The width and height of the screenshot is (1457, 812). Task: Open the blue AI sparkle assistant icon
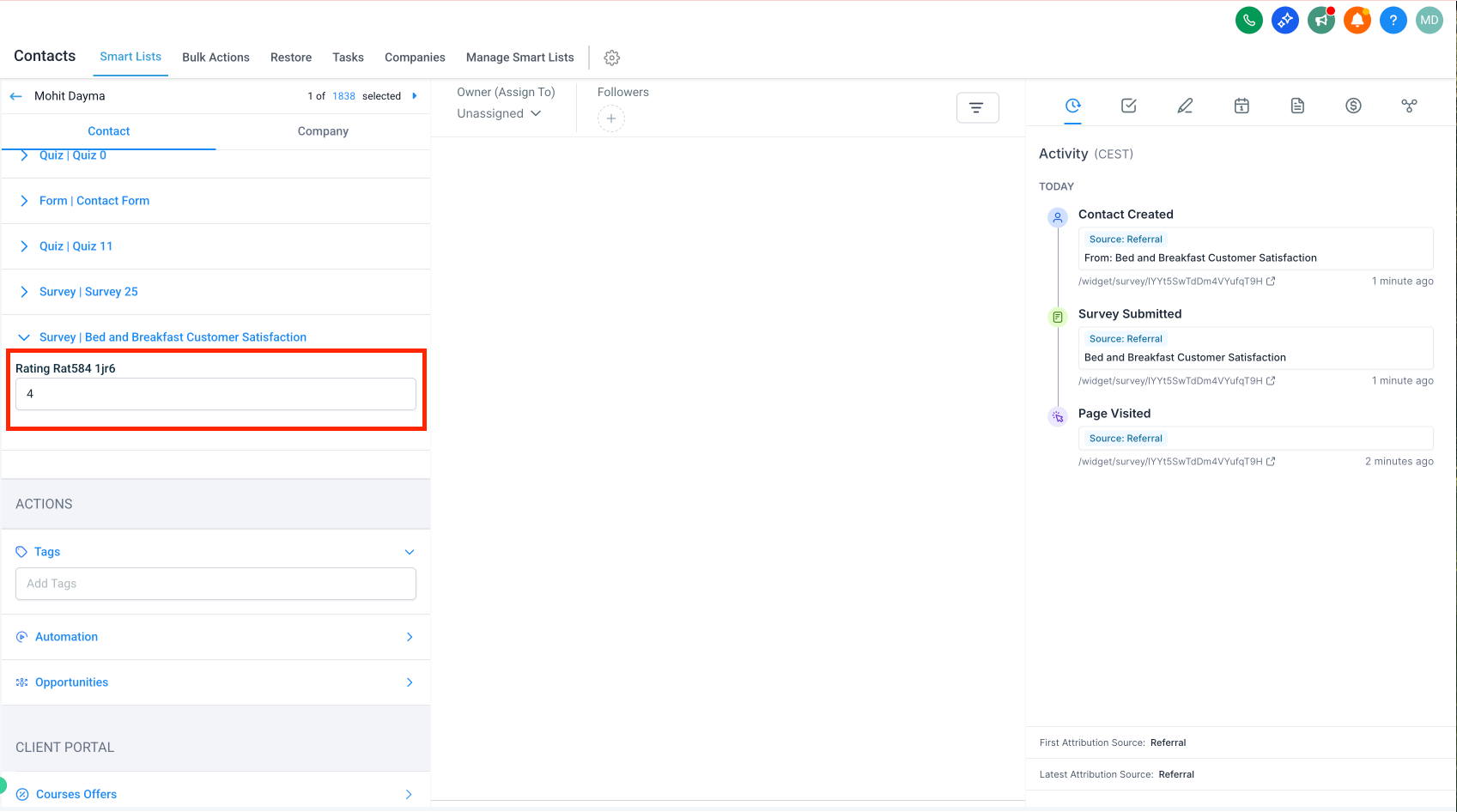tap(1285, 20)
